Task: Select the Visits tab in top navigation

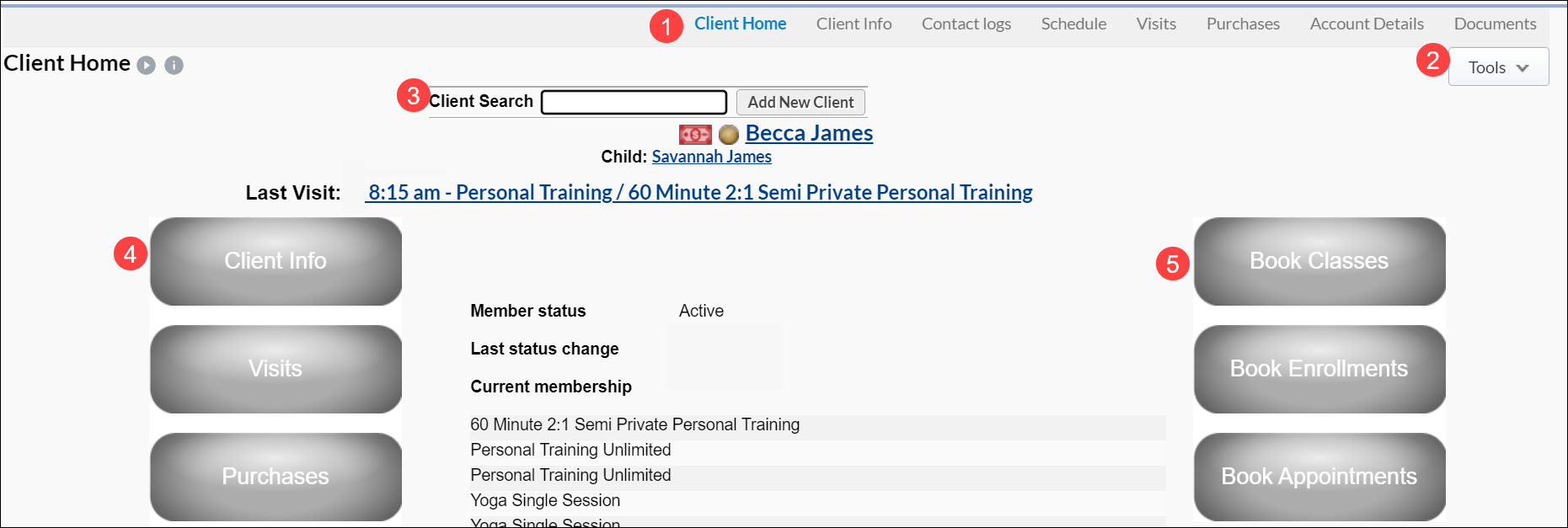Action: [1155, 24]
